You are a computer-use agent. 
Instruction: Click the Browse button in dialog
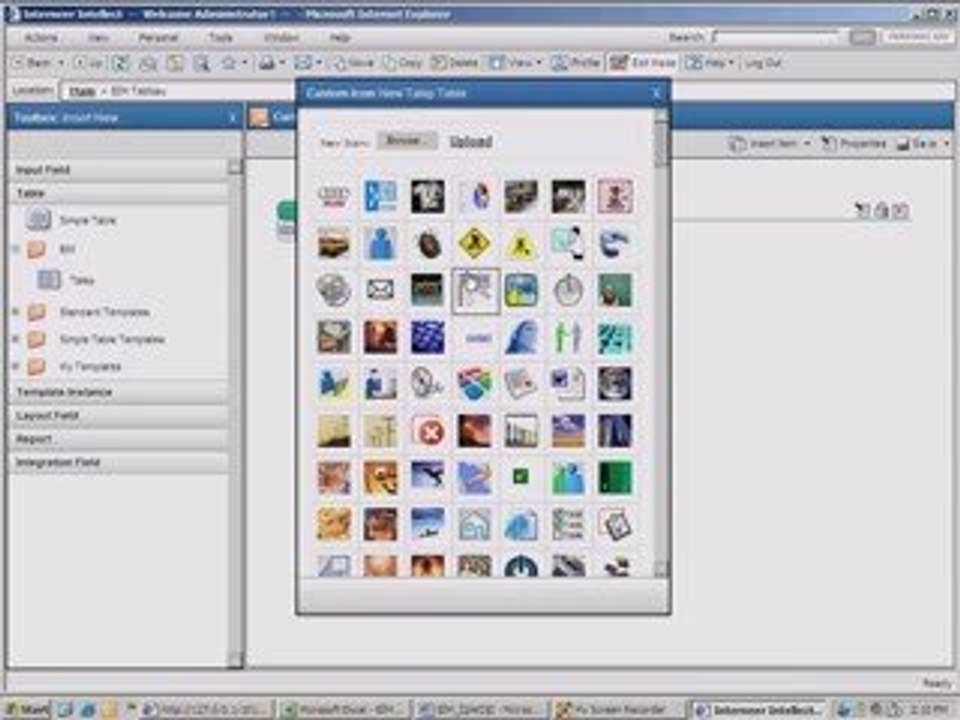coord(407,141)
